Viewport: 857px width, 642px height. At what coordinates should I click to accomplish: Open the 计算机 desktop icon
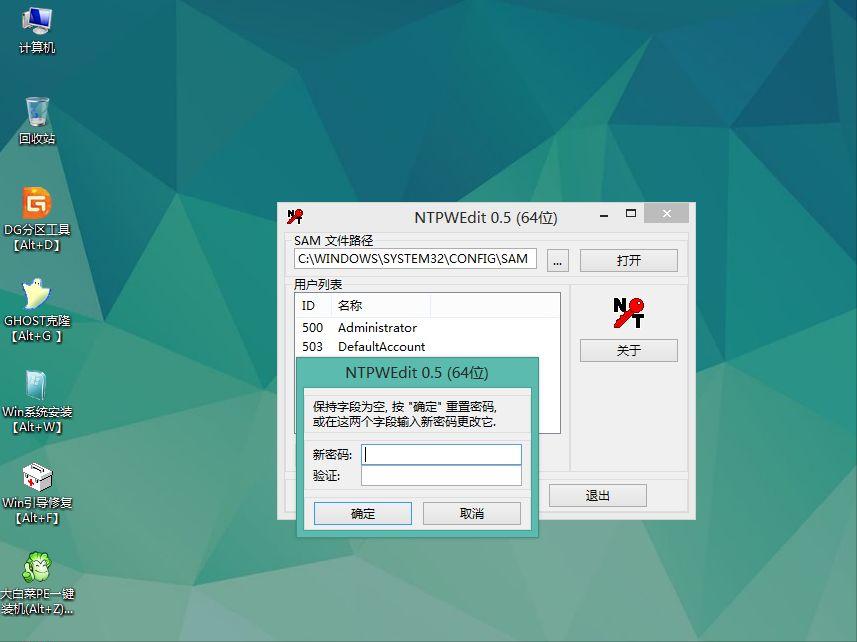click(x=36, y=28)
